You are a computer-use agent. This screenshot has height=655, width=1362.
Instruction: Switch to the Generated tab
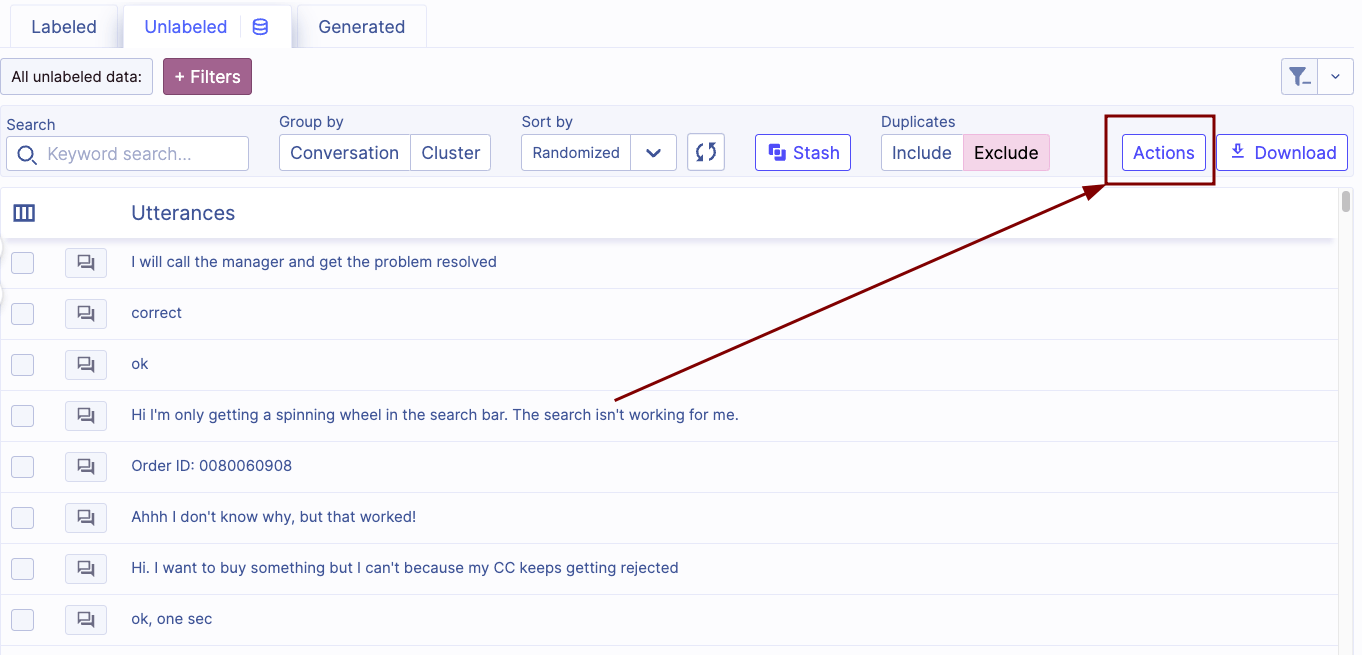(361, 27)
